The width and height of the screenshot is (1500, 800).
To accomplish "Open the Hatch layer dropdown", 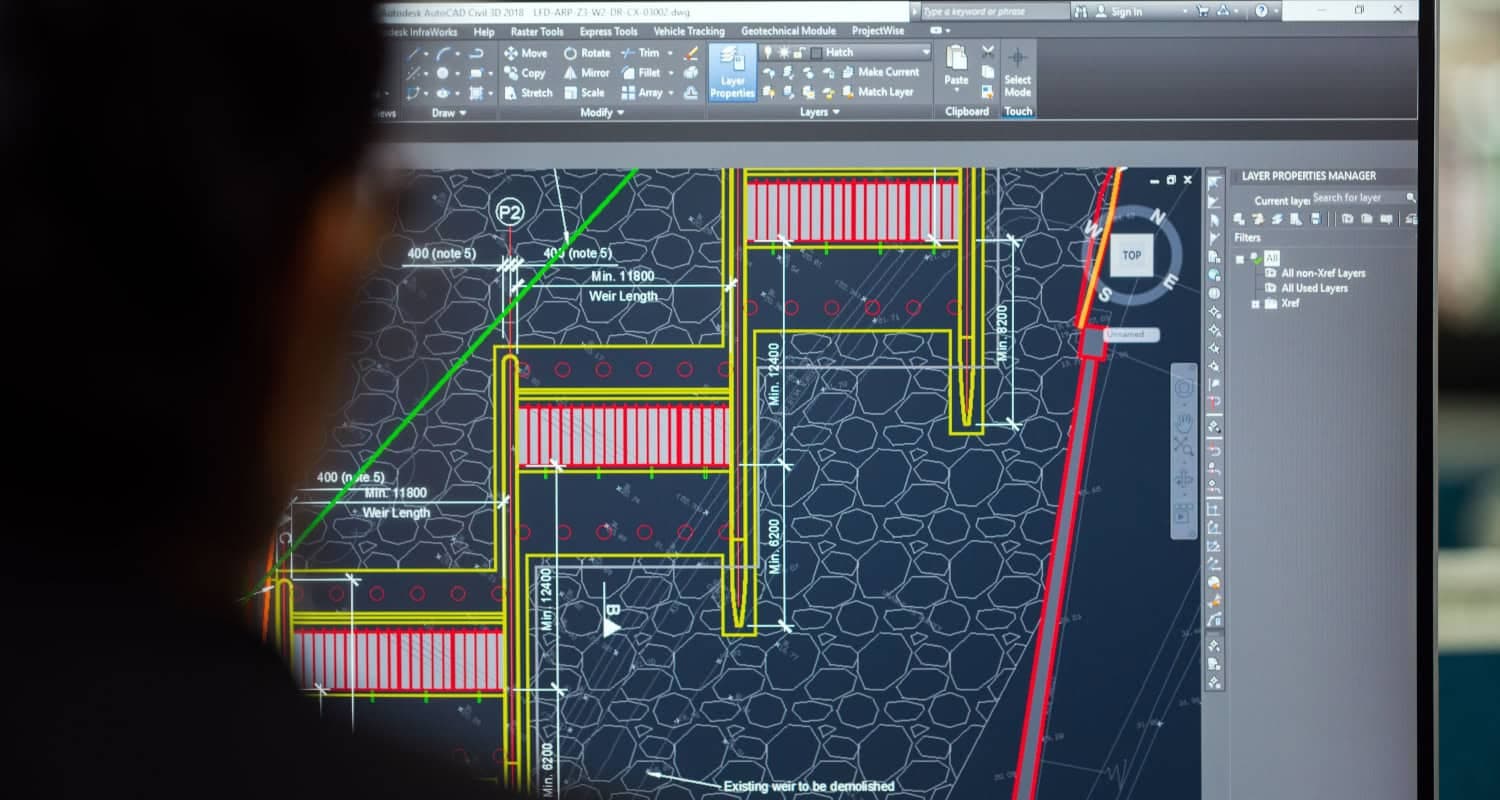I will [926, 53].
